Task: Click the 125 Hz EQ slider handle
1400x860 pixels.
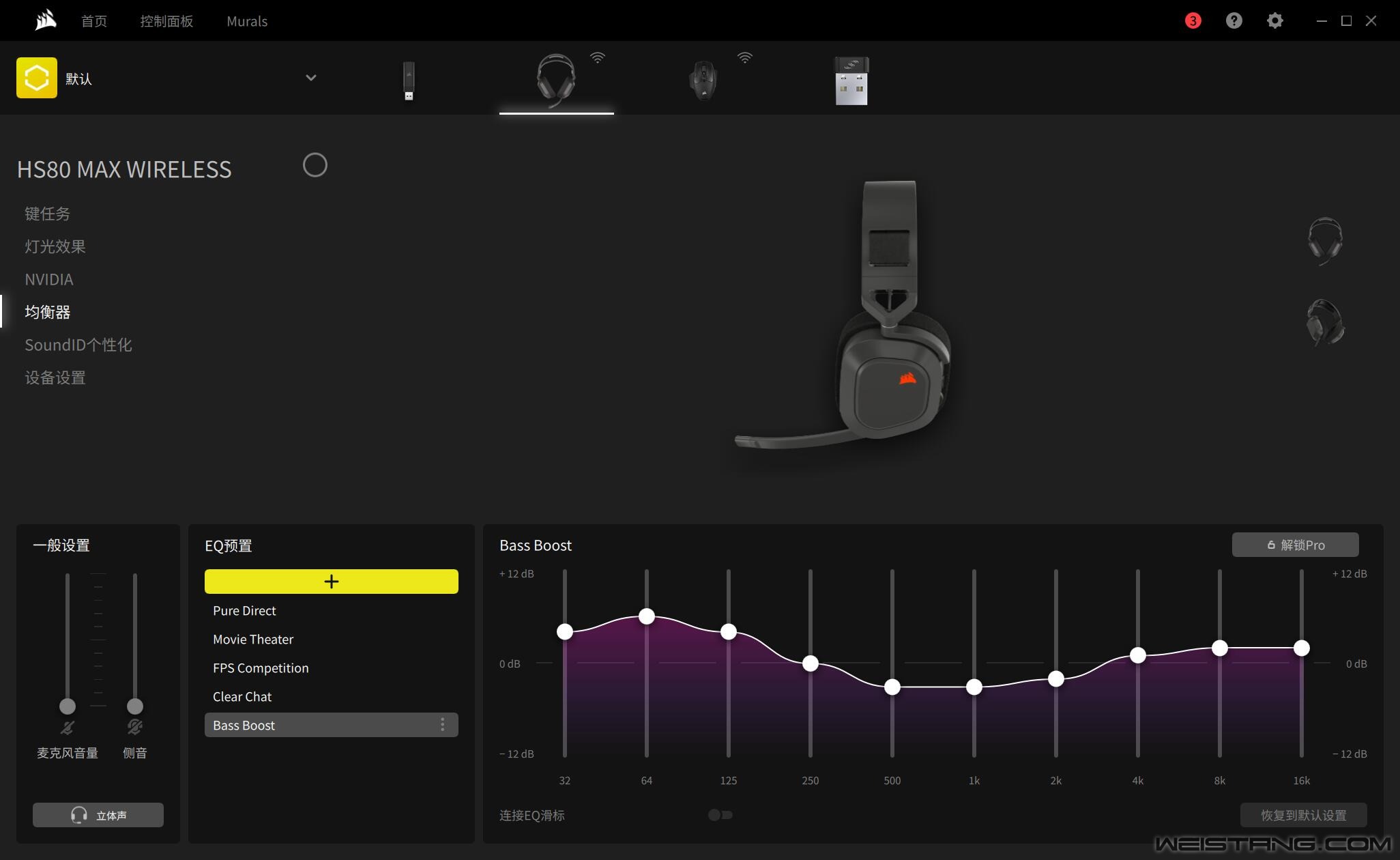Action: [x=728, y=631]
